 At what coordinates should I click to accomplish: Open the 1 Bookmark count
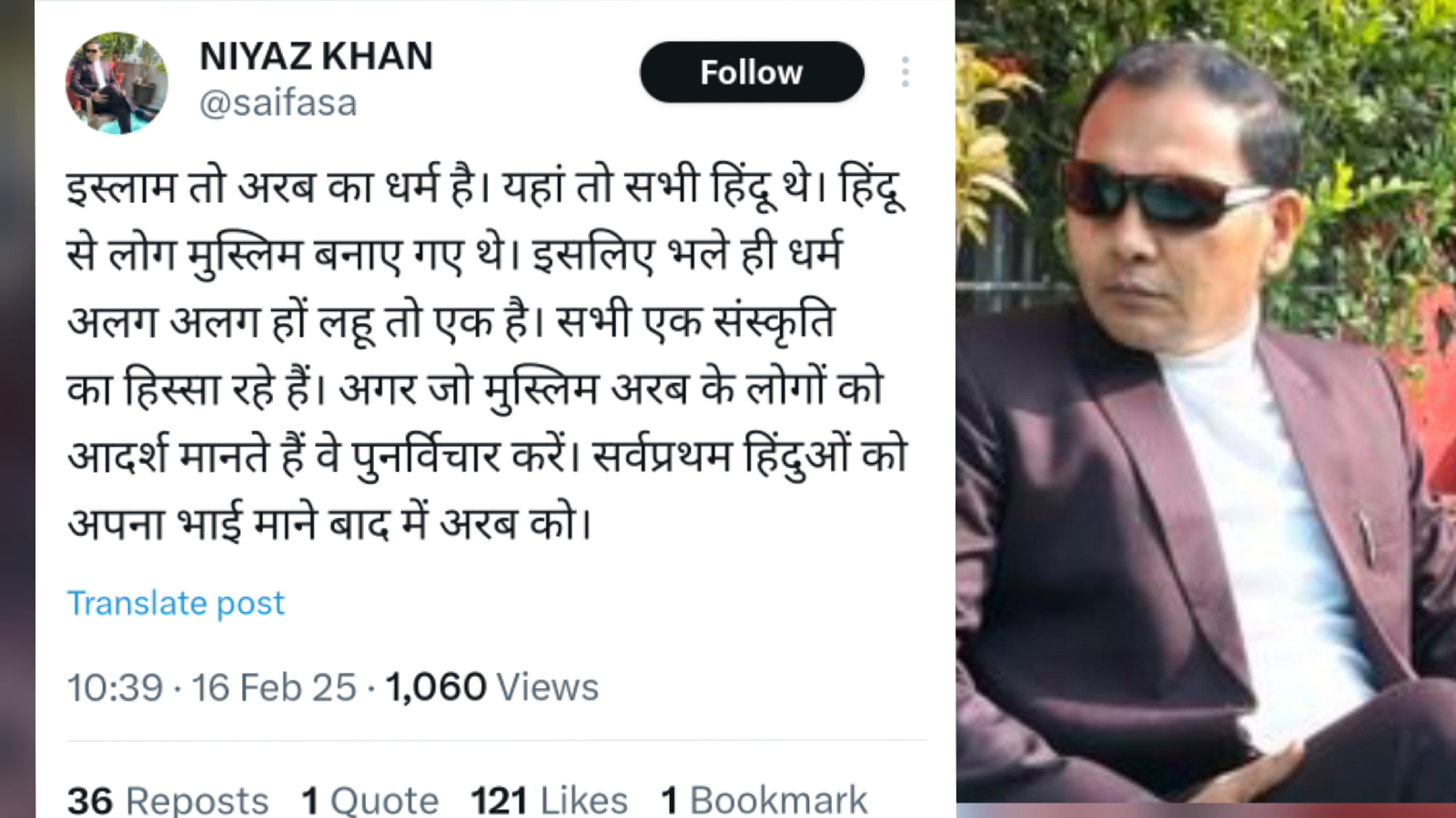point(764,800)
